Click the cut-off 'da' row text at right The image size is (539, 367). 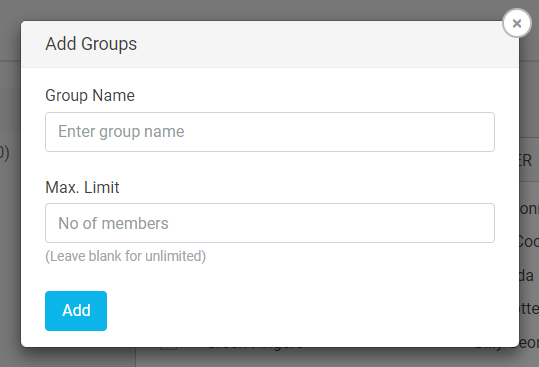coord(527,275)
